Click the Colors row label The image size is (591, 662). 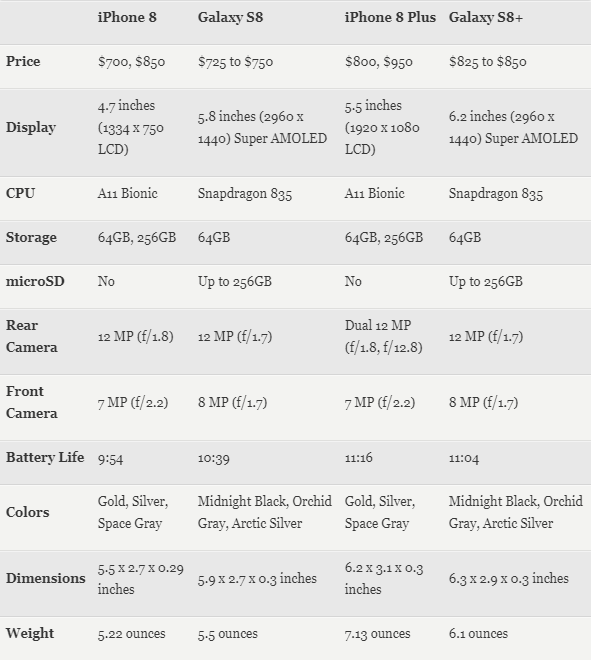[x=27, y=513]
